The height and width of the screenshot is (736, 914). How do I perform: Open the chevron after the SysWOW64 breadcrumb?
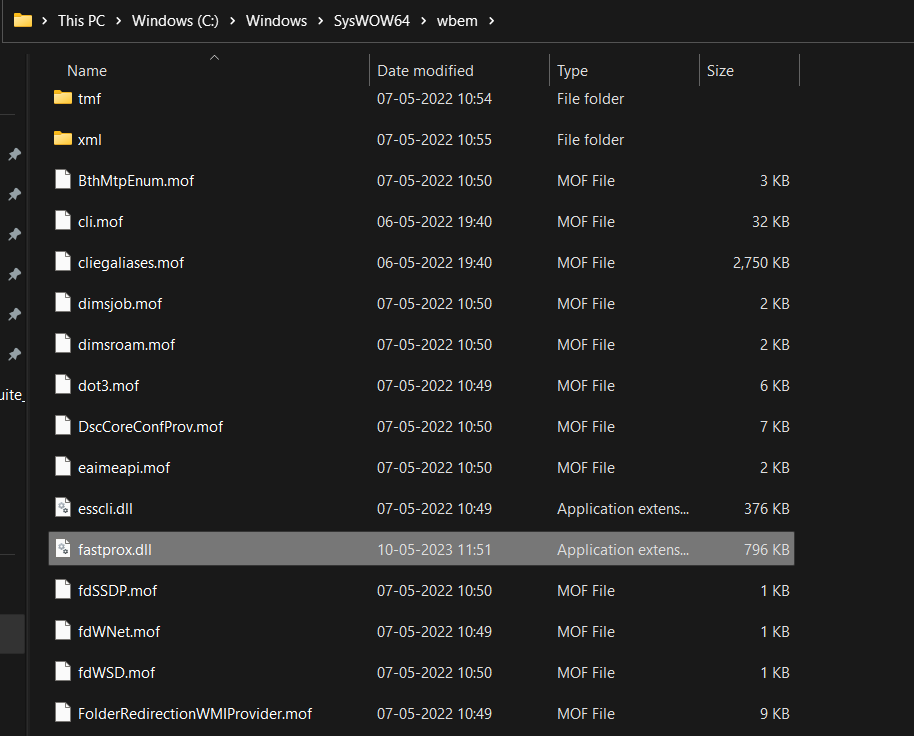pos(424,21)
